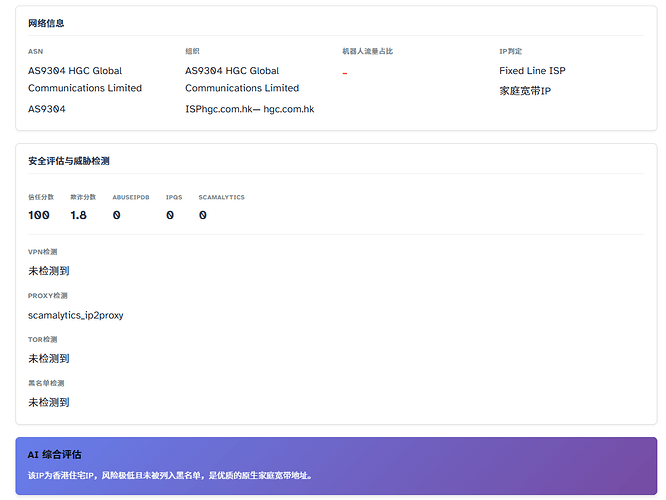
Task: Select 未检测到 under 黑名单检测
Action: 49,402
